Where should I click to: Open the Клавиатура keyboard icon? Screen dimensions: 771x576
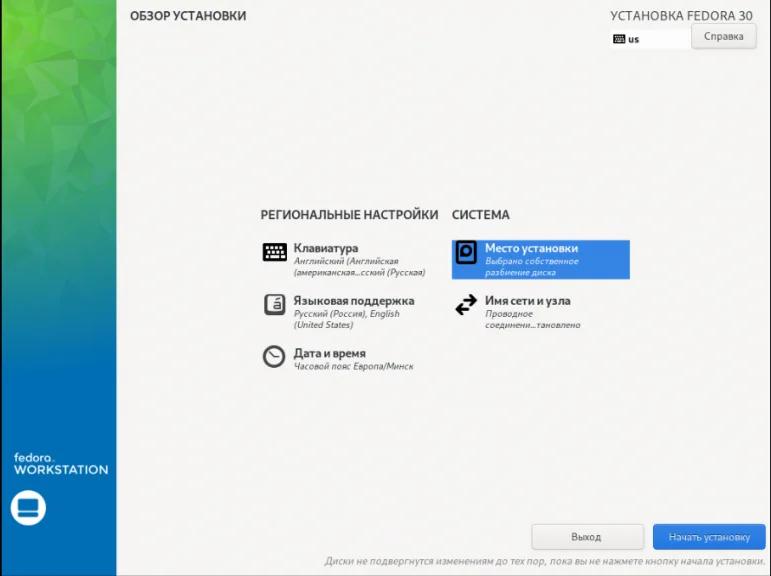tap(274, 252)
